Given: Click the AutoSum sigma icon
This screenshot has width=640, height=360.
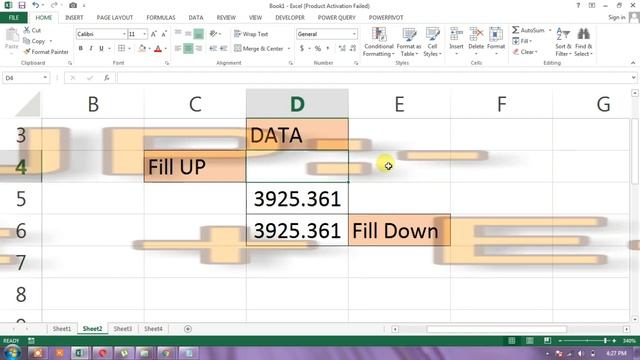Looking at the screenshot, I should pos(516,30).
